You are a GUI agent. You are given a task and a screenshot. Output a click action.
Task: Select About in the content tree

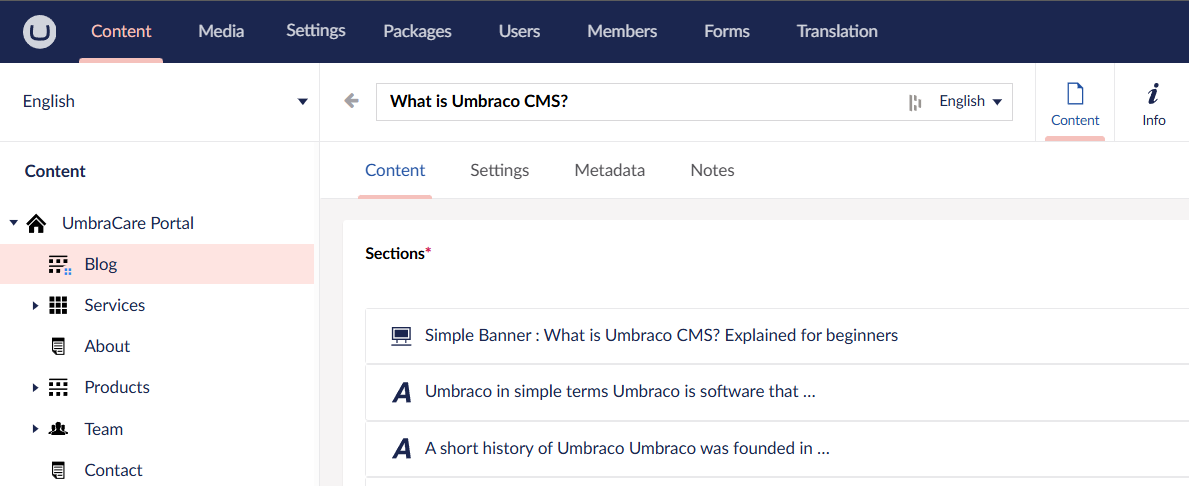107,346
